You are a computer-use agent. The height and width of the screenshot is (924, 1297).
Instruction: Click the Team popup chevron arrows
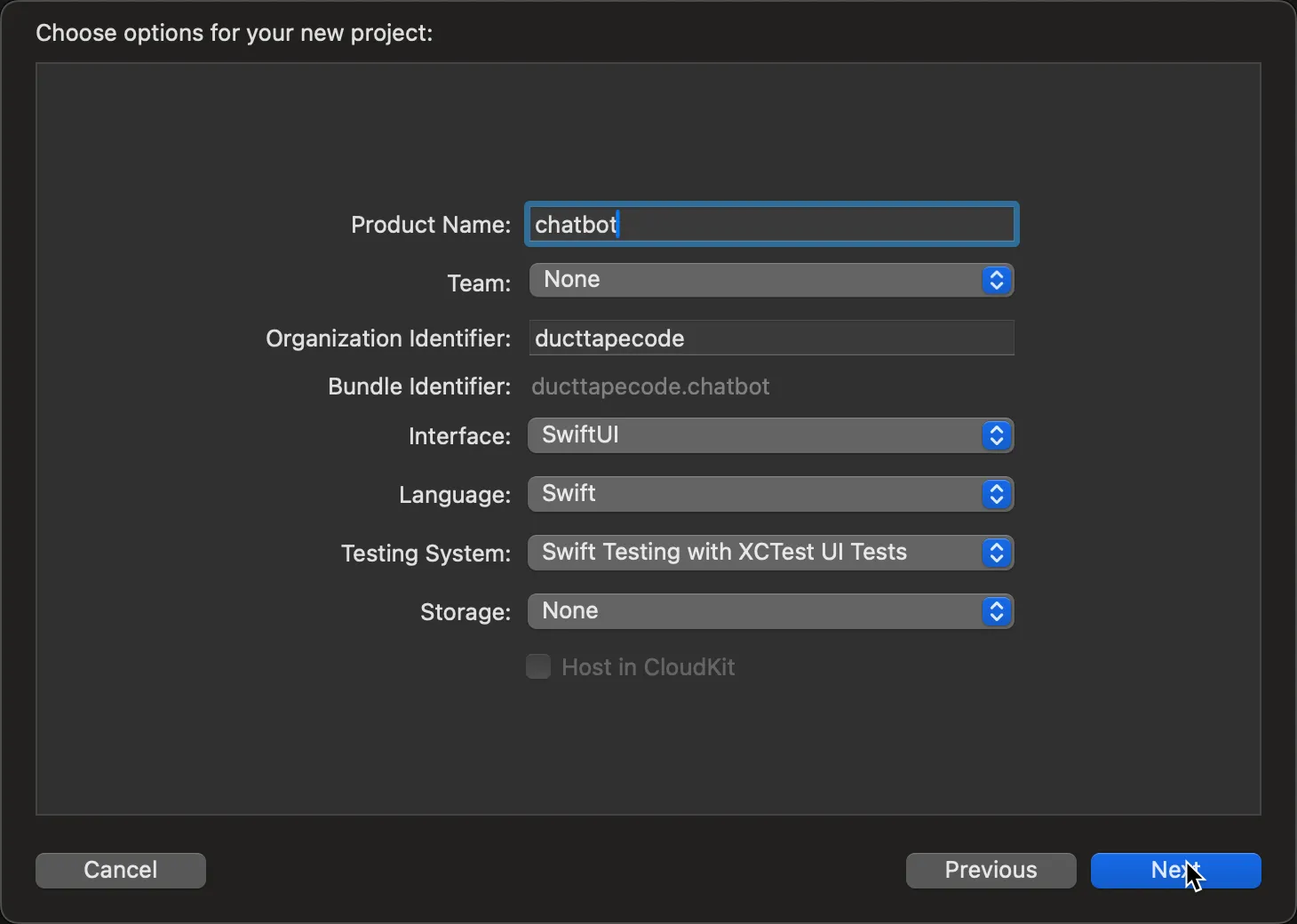tap(996, 281)
